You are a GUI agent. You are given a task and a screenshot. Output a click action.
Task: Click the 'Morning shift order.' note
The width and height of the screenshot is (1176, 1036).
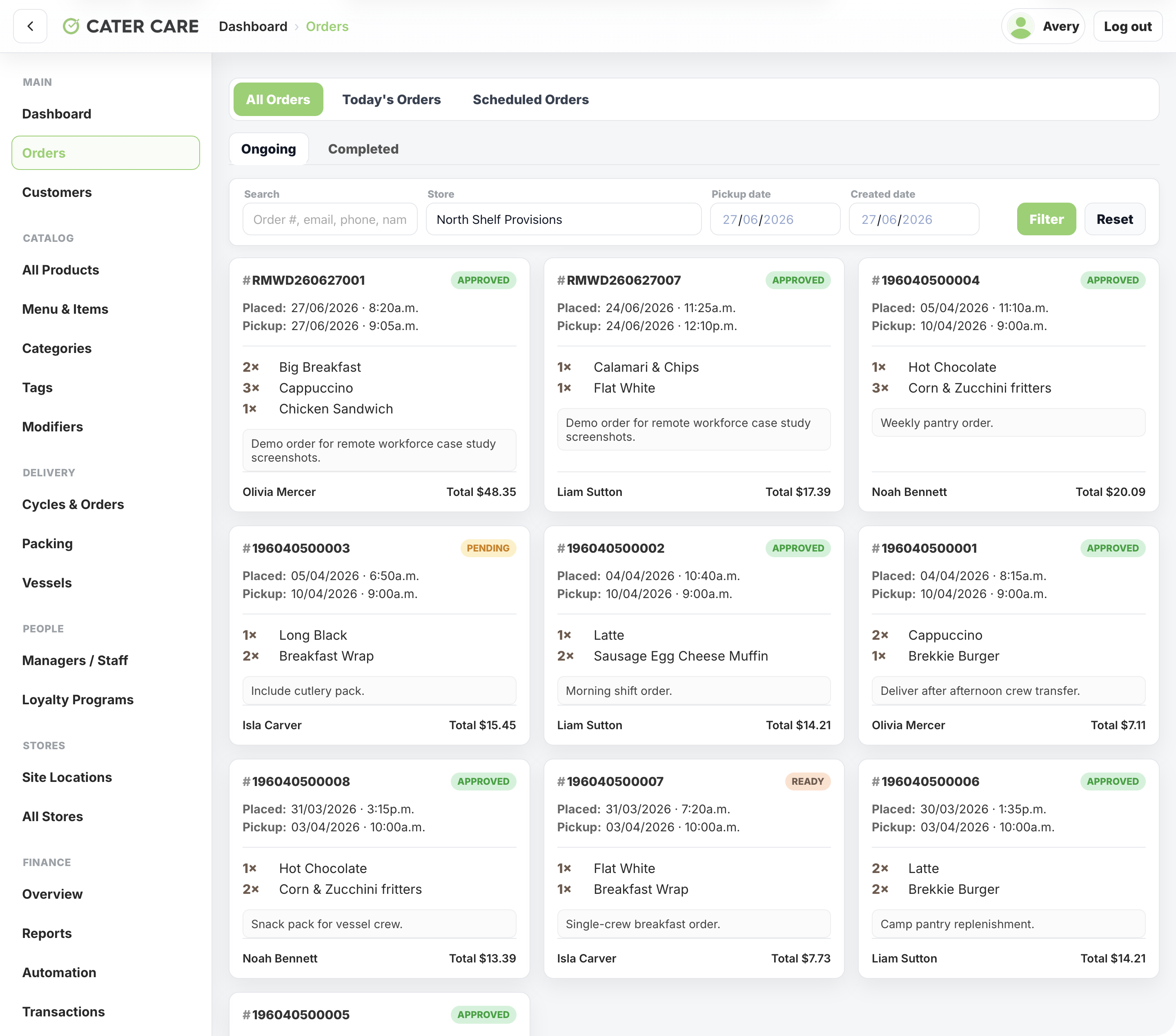pos(694,691)
